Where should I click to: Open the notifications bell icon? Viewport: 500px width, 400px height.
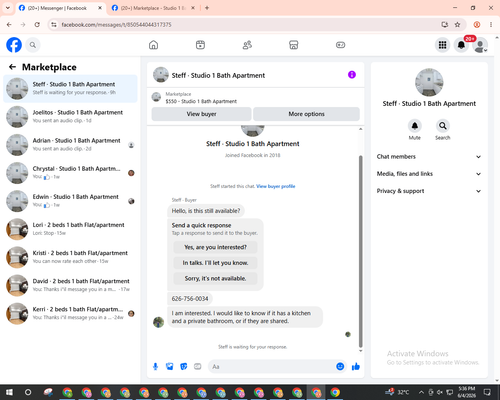coord(461,45)
